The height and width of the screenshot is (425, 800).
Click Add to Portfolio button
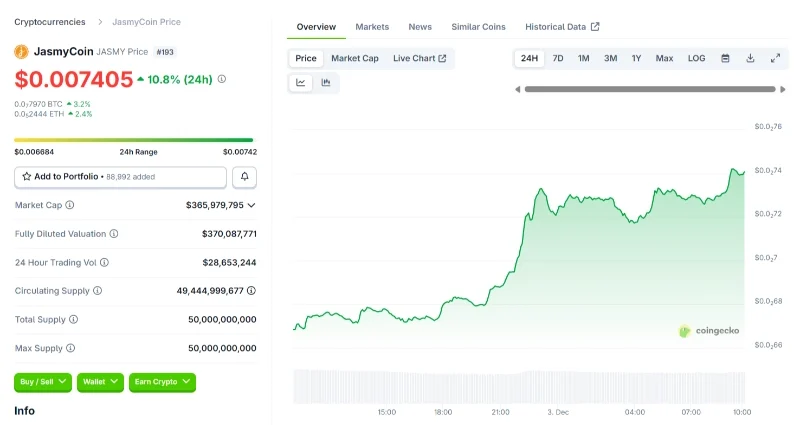point(120,177)
